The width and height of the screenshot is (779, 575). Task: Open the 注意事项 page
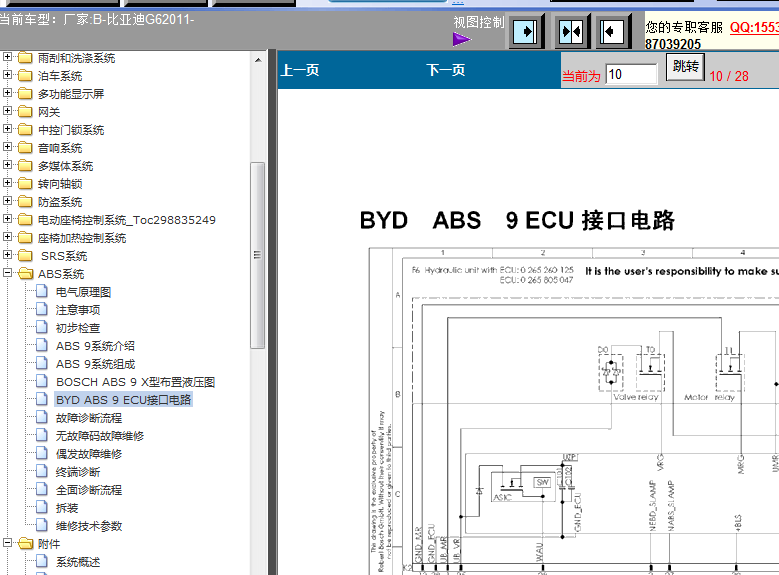[78, 310]
